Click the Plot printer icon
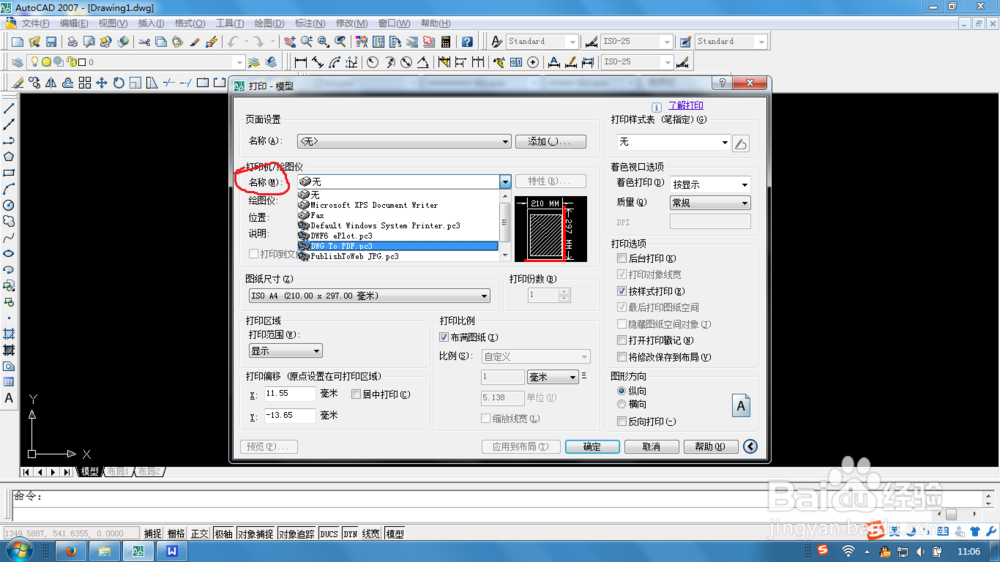Viewport: 1000px width, 562px height. pyautogui.click(x=72, y=42)
